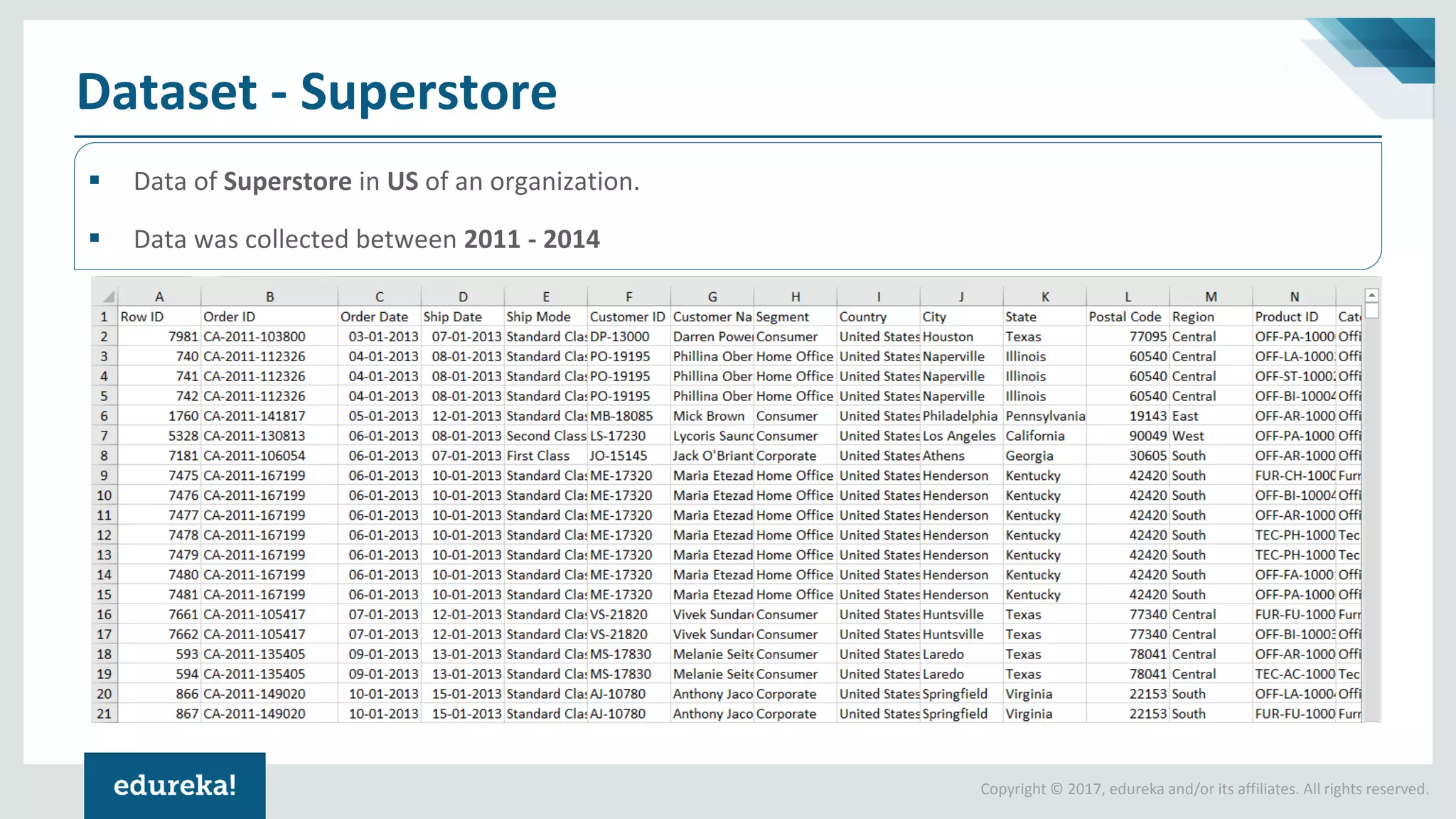Click cell 'CA-2011-130813'

pos(269,436)
